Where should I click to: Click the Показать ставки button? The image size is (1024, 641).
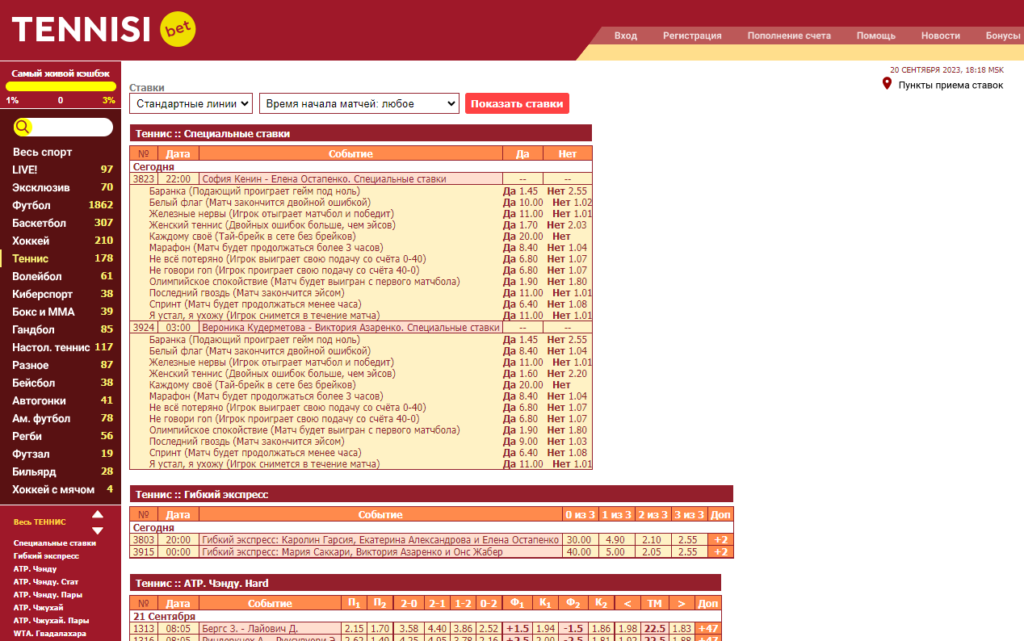(x=517, y=103)
